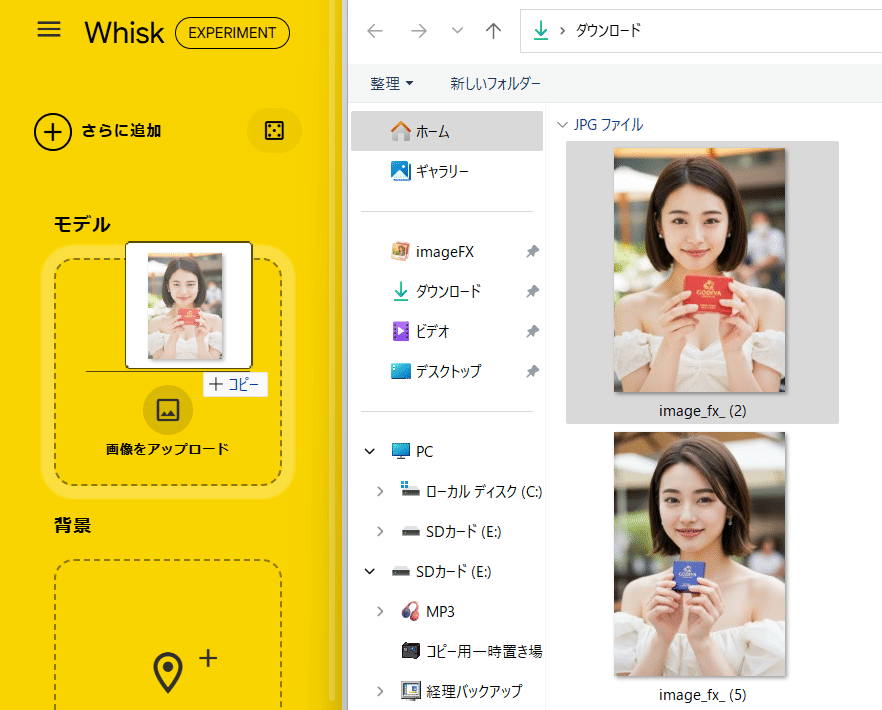Open the imageFX folder in the sidebar
The height and width of the screenshot is (710, 882).
[x=445, y=251]
